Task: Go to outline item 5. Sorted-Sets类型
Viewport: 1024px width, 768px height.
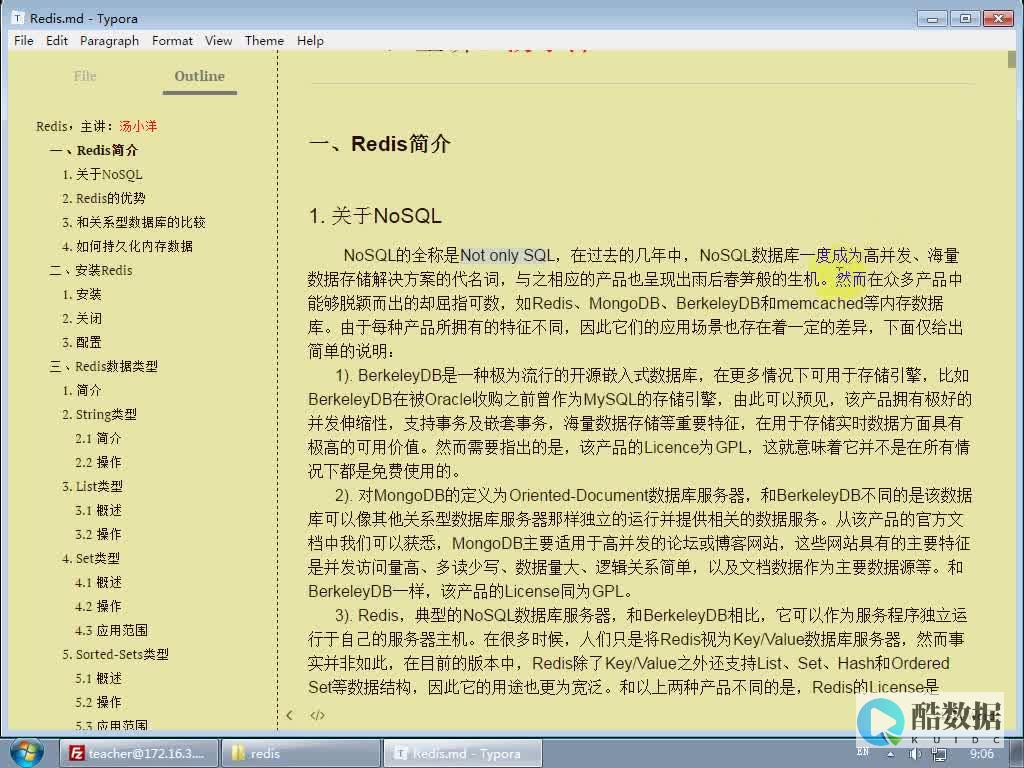Action: click(x=116, y=654)
